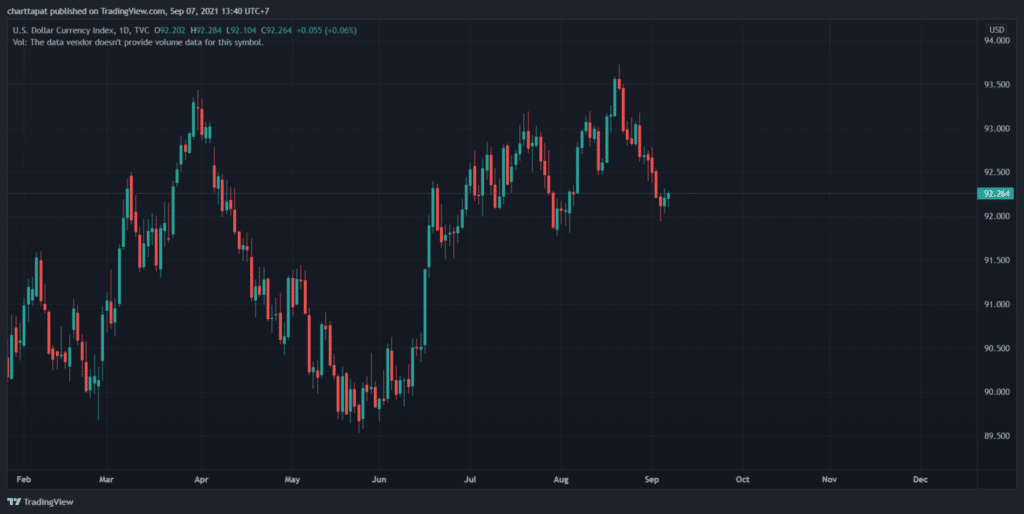Select the Jun label on time axis
1024x514 pixels.
379,480
